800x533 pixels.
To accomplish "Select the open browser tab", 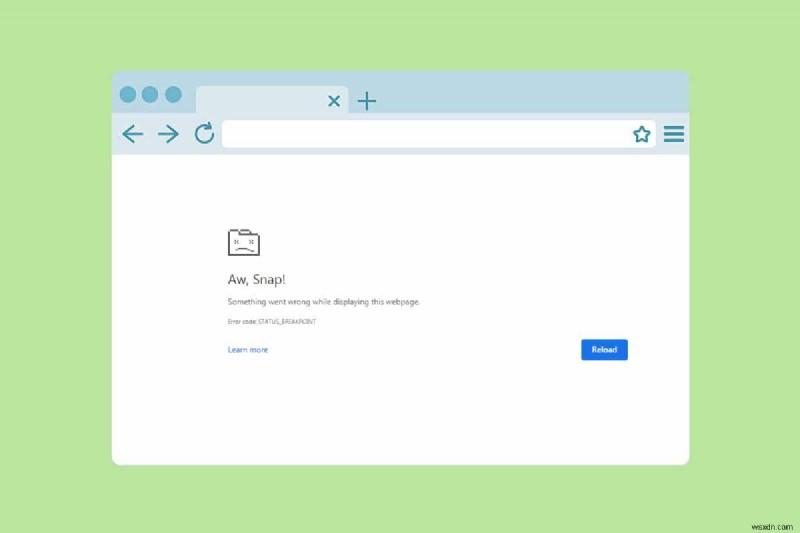I will pos(272,99).
